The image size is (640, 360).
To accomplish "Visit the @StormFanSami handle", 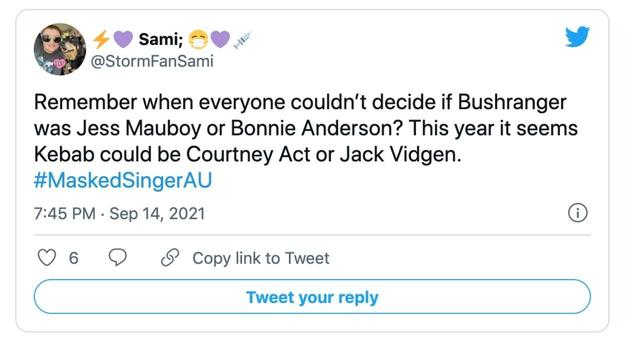I will pyautogui.click(x=152, y=61).
